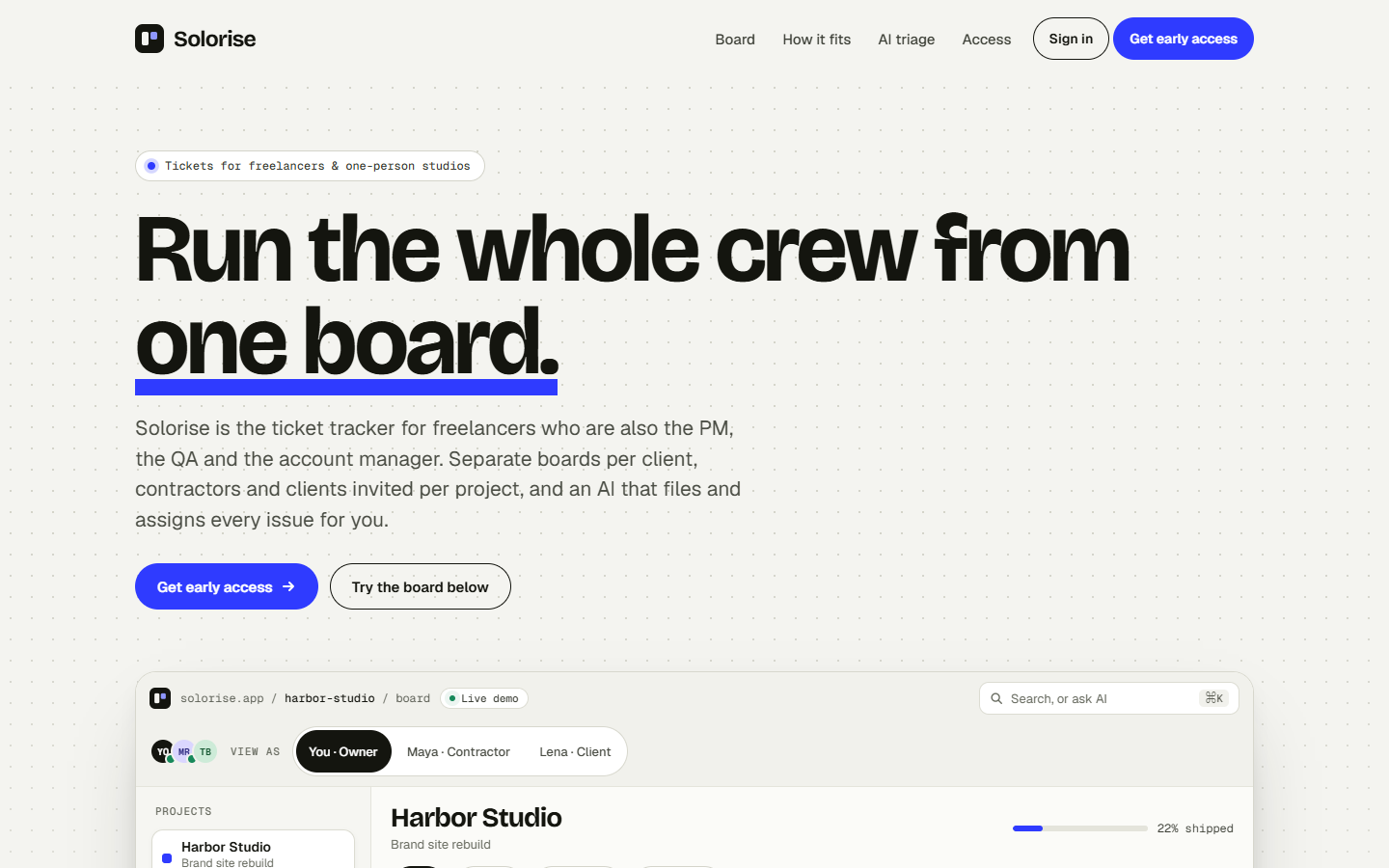Click Try the board below
The height and width of the screenshot is (868, 1389).
tap(421, 586)
